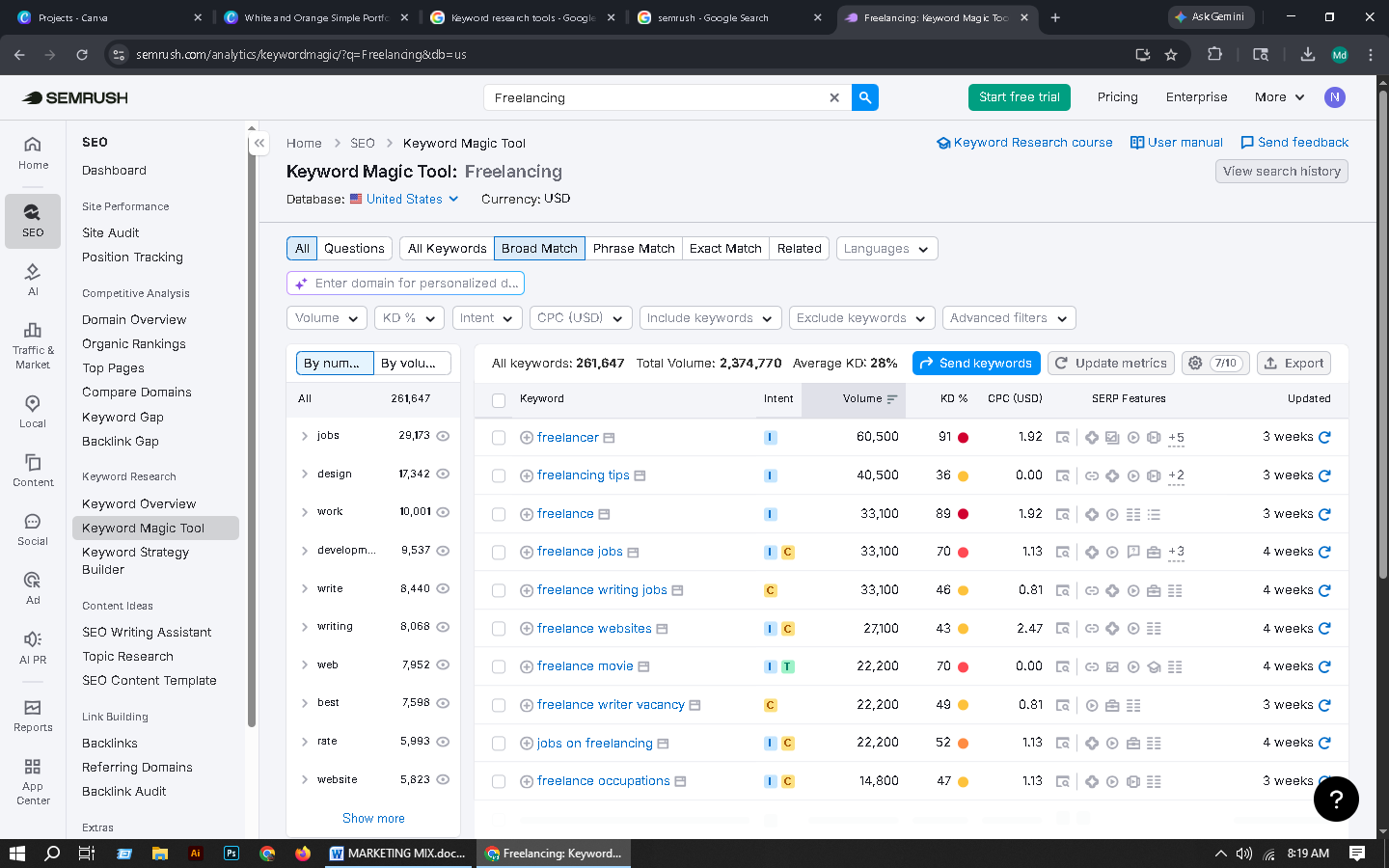
Task: Change database from United States
Action: tap(404, 199)
